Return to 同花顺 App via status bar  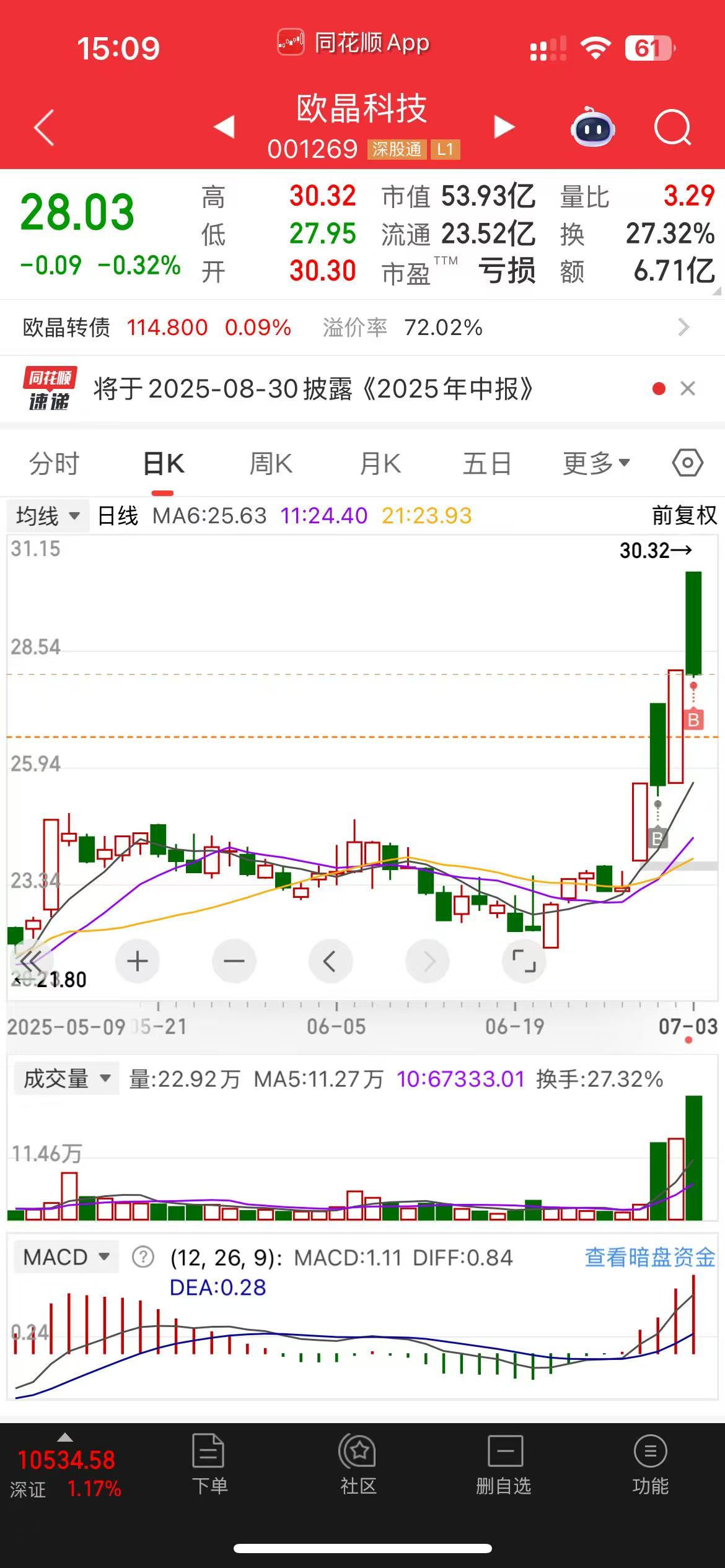[353, 43]
